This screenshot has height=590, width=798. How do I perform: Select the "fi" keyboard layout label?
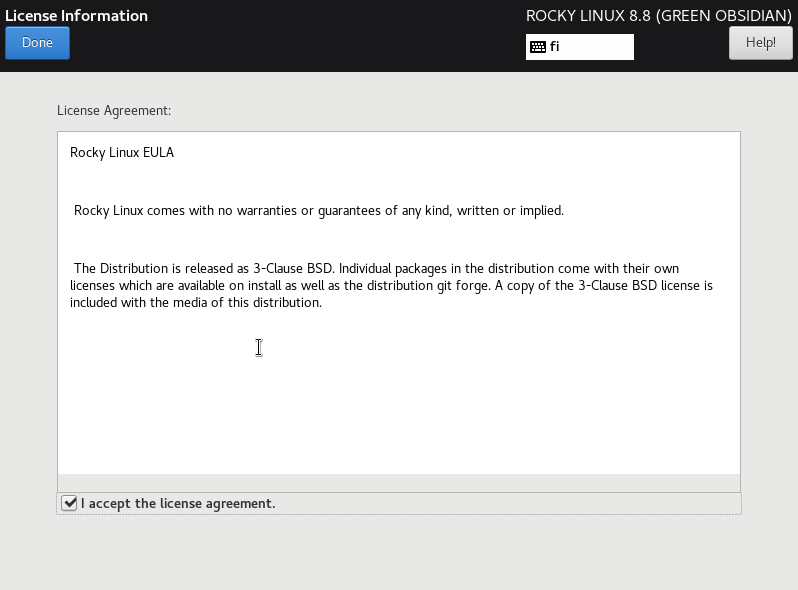point(555,47)
